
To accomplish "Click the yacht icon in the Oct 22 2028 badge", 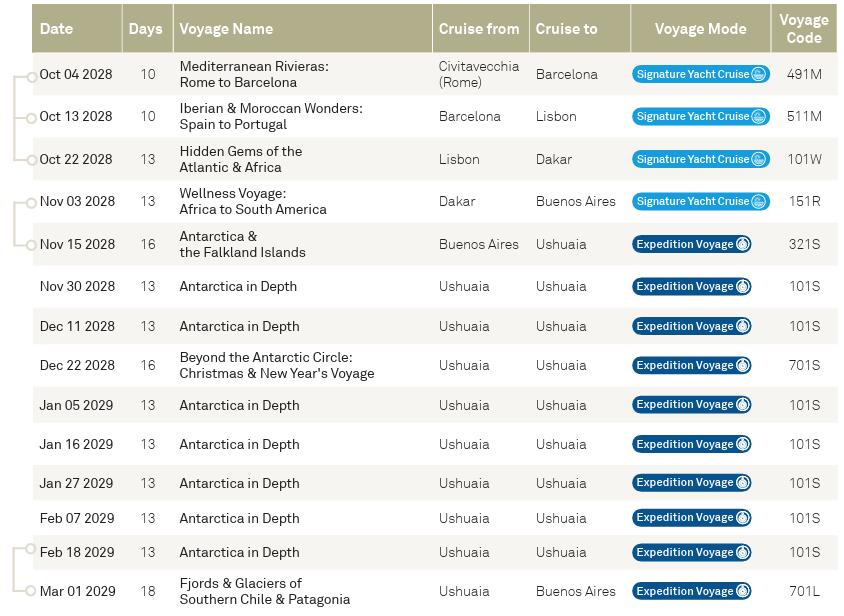I will [758, 159].
